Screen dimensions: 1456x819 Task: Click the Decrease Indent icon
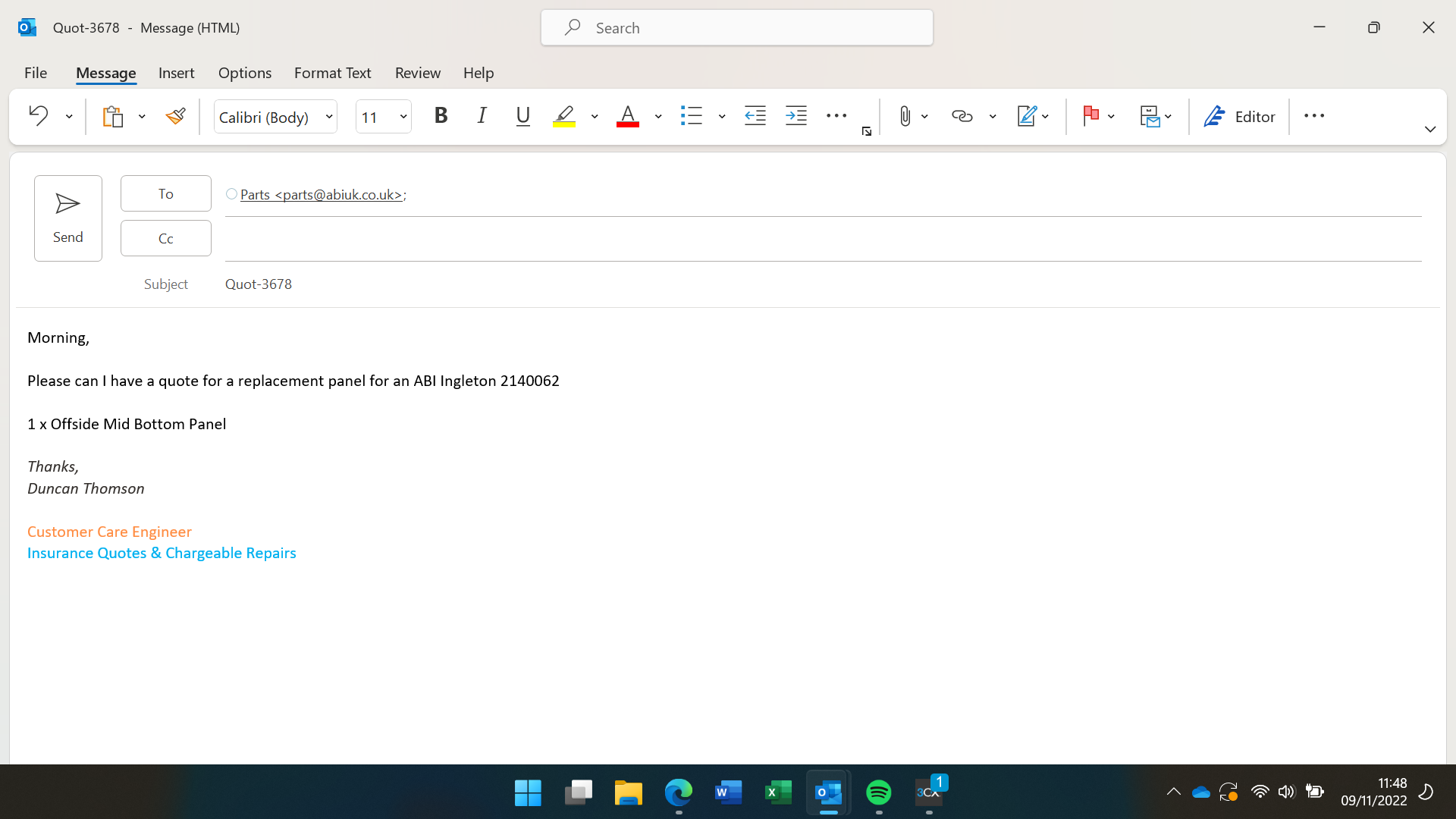[755, 116]
